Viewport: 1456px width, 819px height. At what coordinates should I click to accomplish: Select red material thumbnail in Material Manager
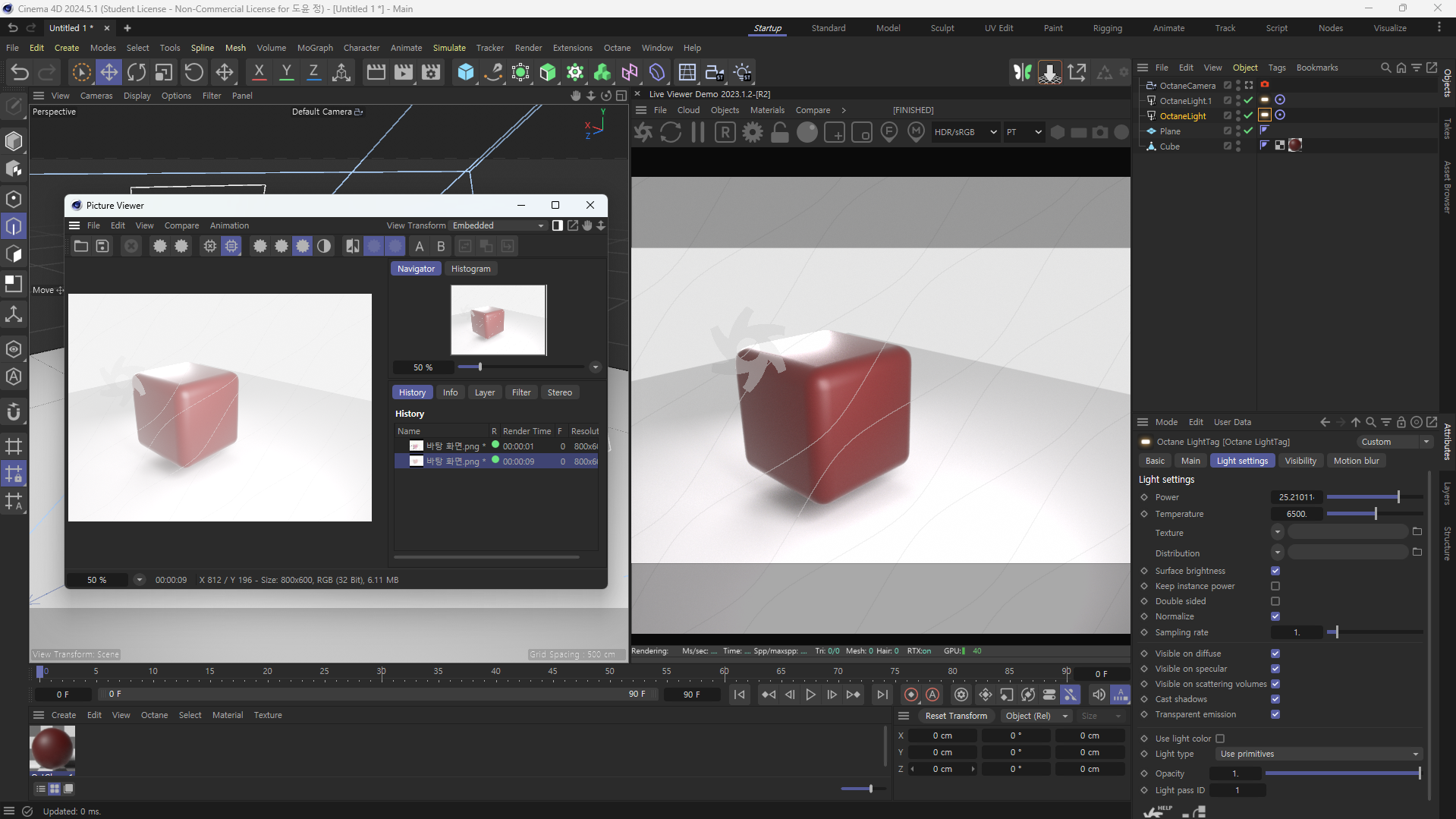coord(52,749)
